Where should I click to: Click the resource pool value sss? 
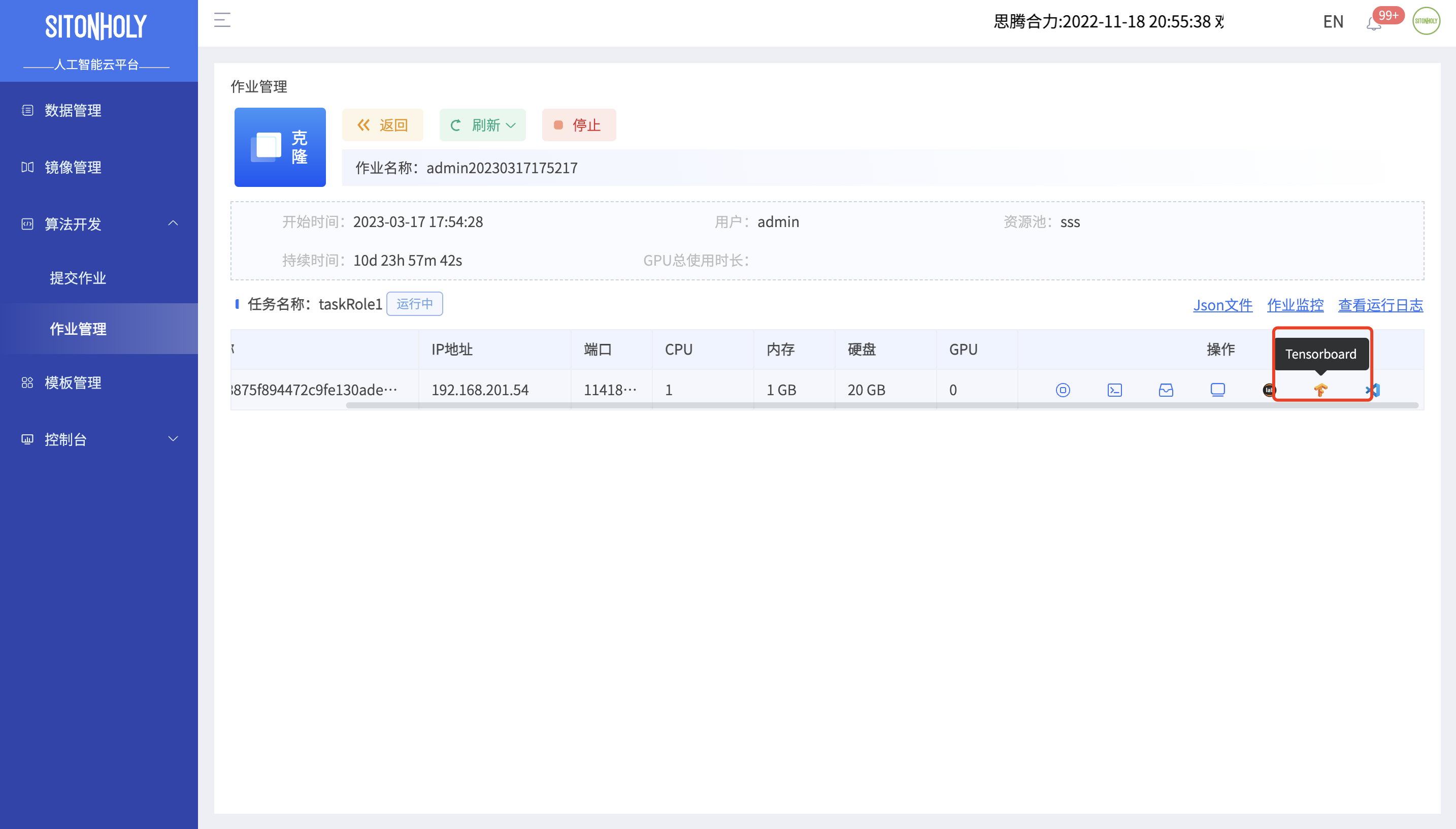[x=1070, y=221]
